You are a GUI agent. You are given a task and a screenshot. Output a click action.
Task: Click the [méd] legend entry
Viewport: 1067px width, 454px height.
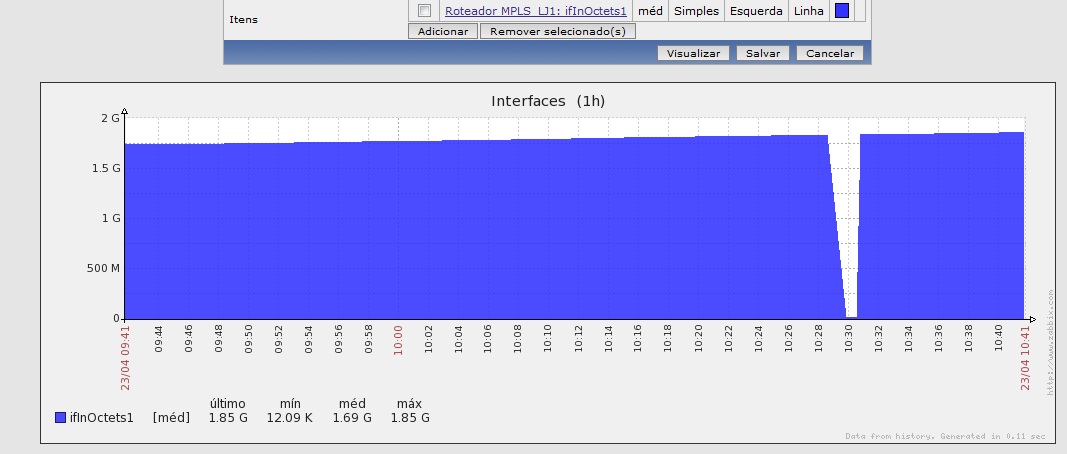point(171,418)
